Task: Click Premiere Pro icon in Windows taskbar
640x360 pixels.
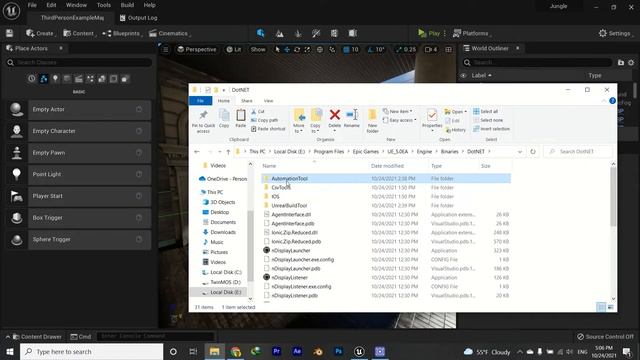Action: 276,351
